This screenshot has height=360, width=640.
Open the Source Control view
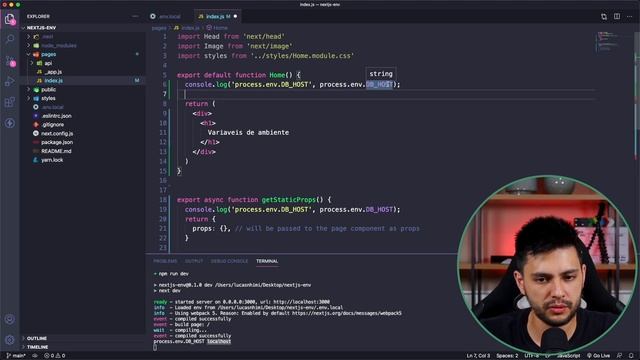point(10,61)
